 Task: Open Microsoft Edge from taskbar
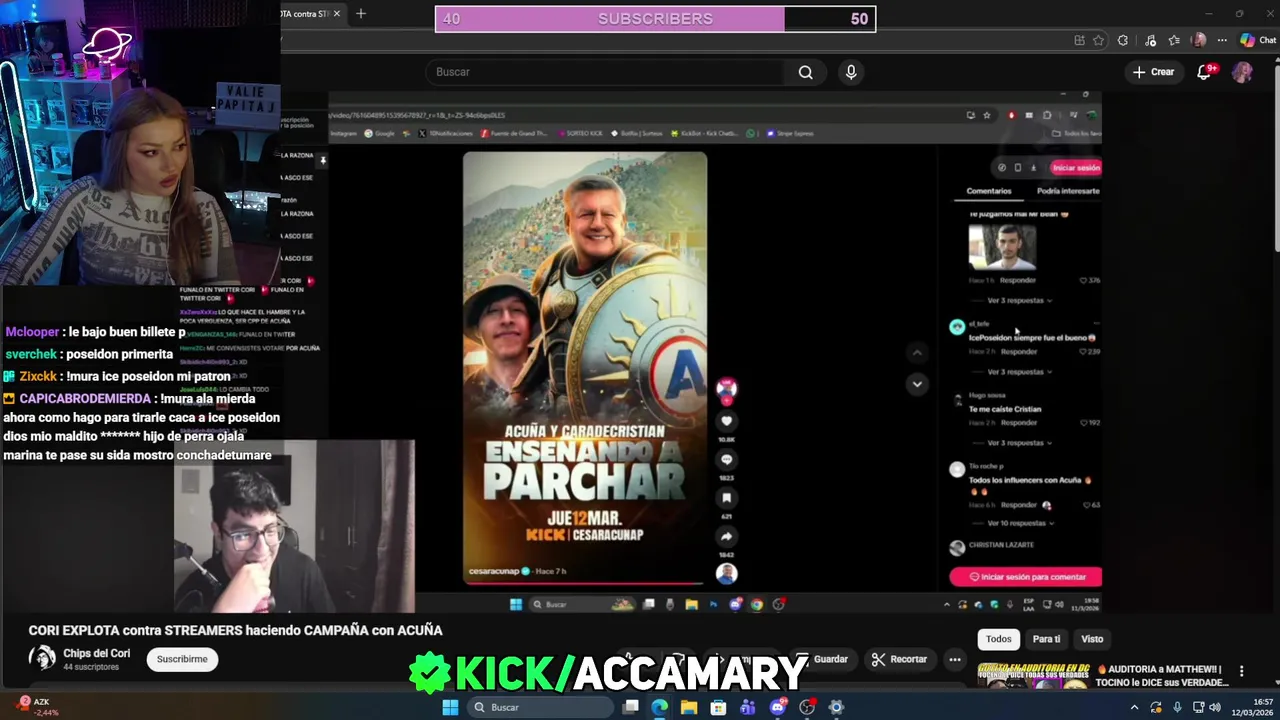660,707
